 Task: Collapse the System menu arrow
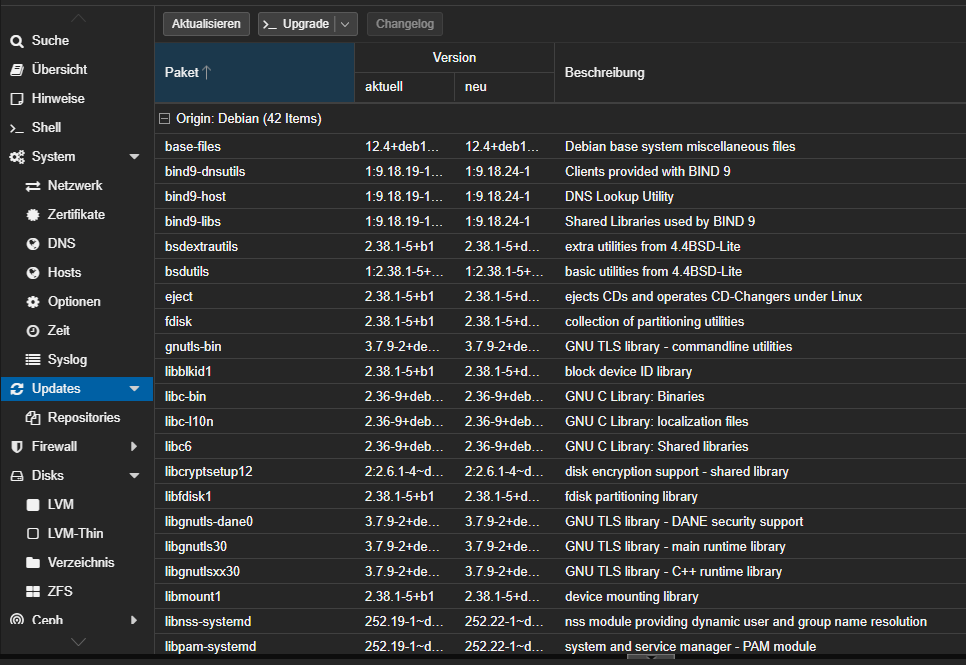(134, 157)
